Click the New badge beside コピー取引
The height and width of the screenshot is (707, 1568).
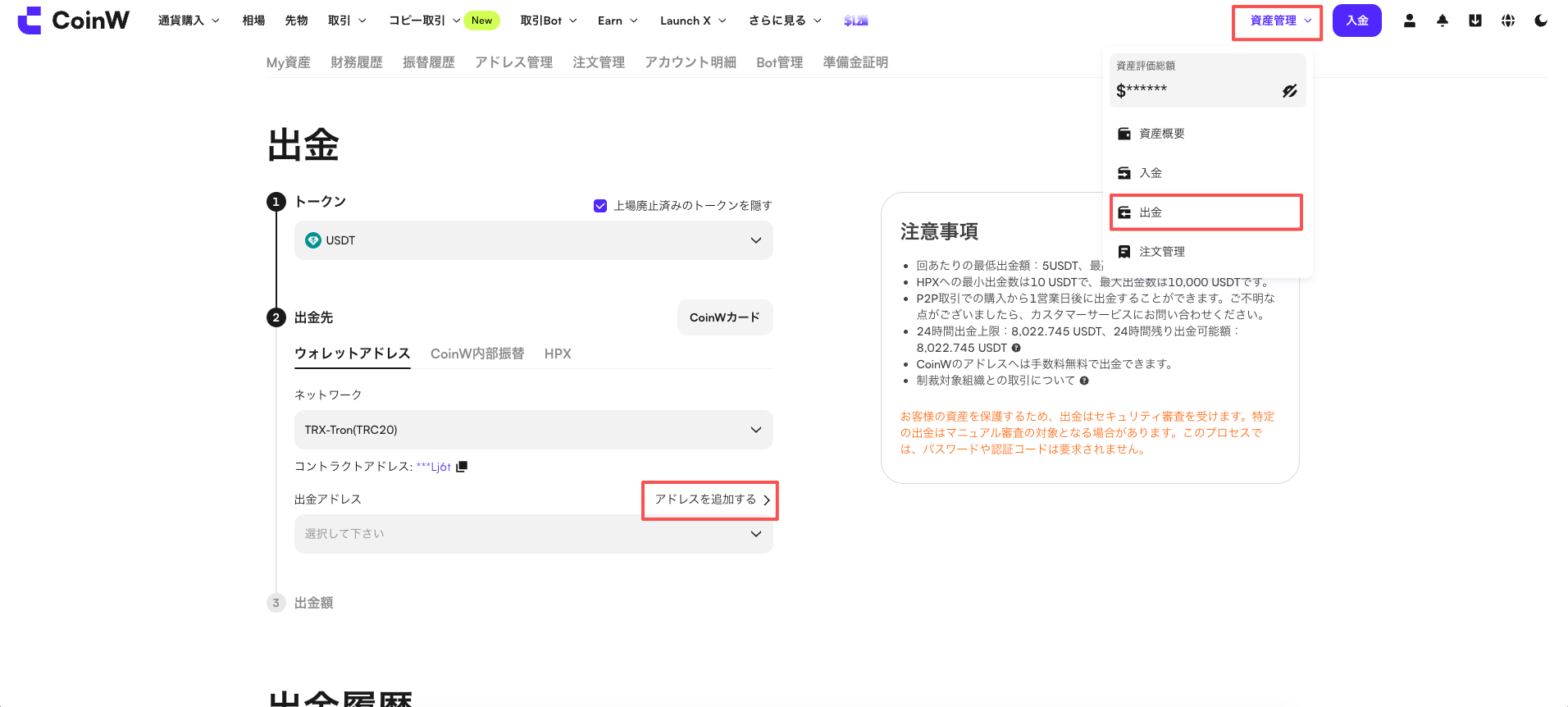tap(481, 21)
